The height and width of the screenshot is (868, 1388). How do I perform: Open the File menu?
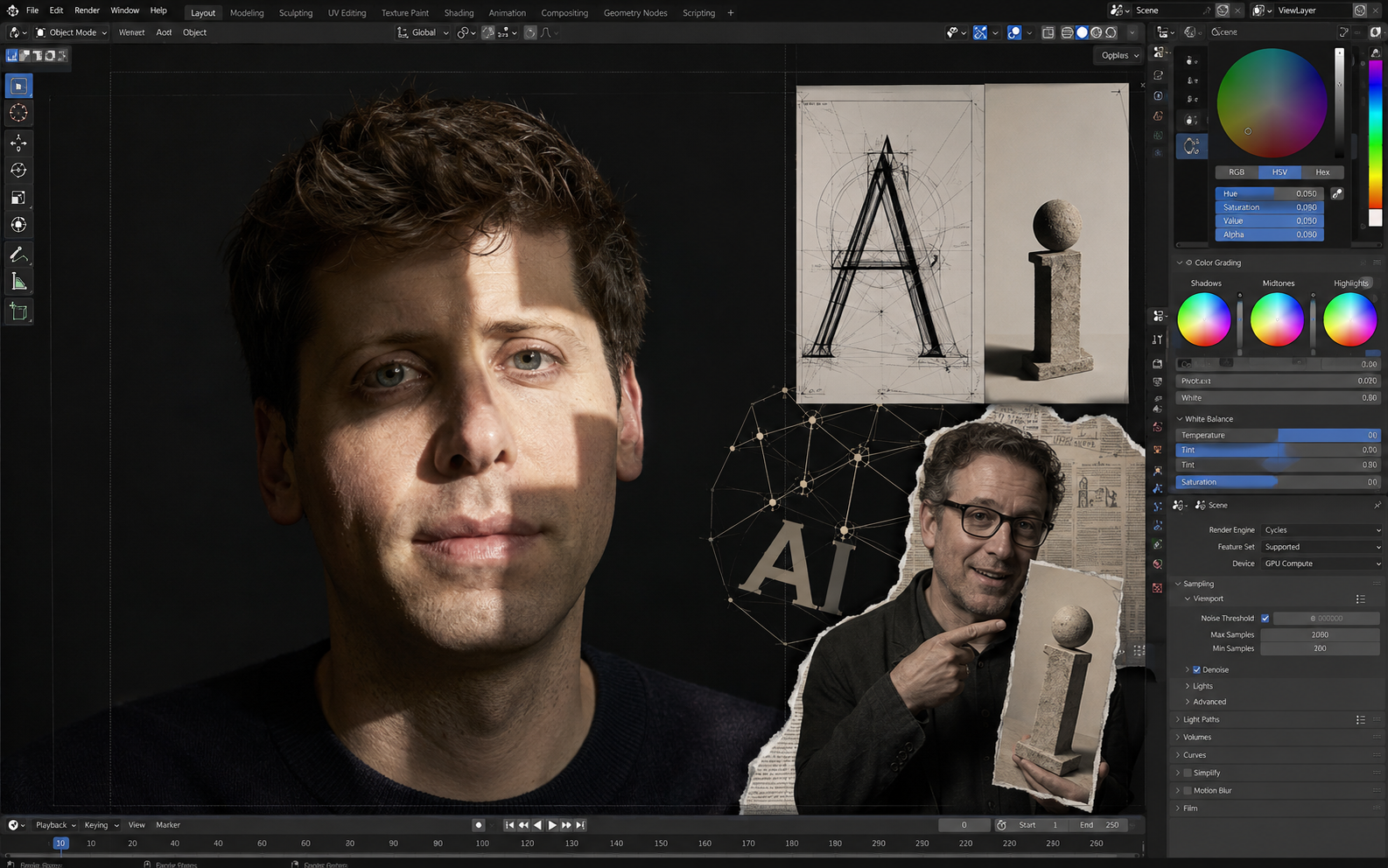32,10
